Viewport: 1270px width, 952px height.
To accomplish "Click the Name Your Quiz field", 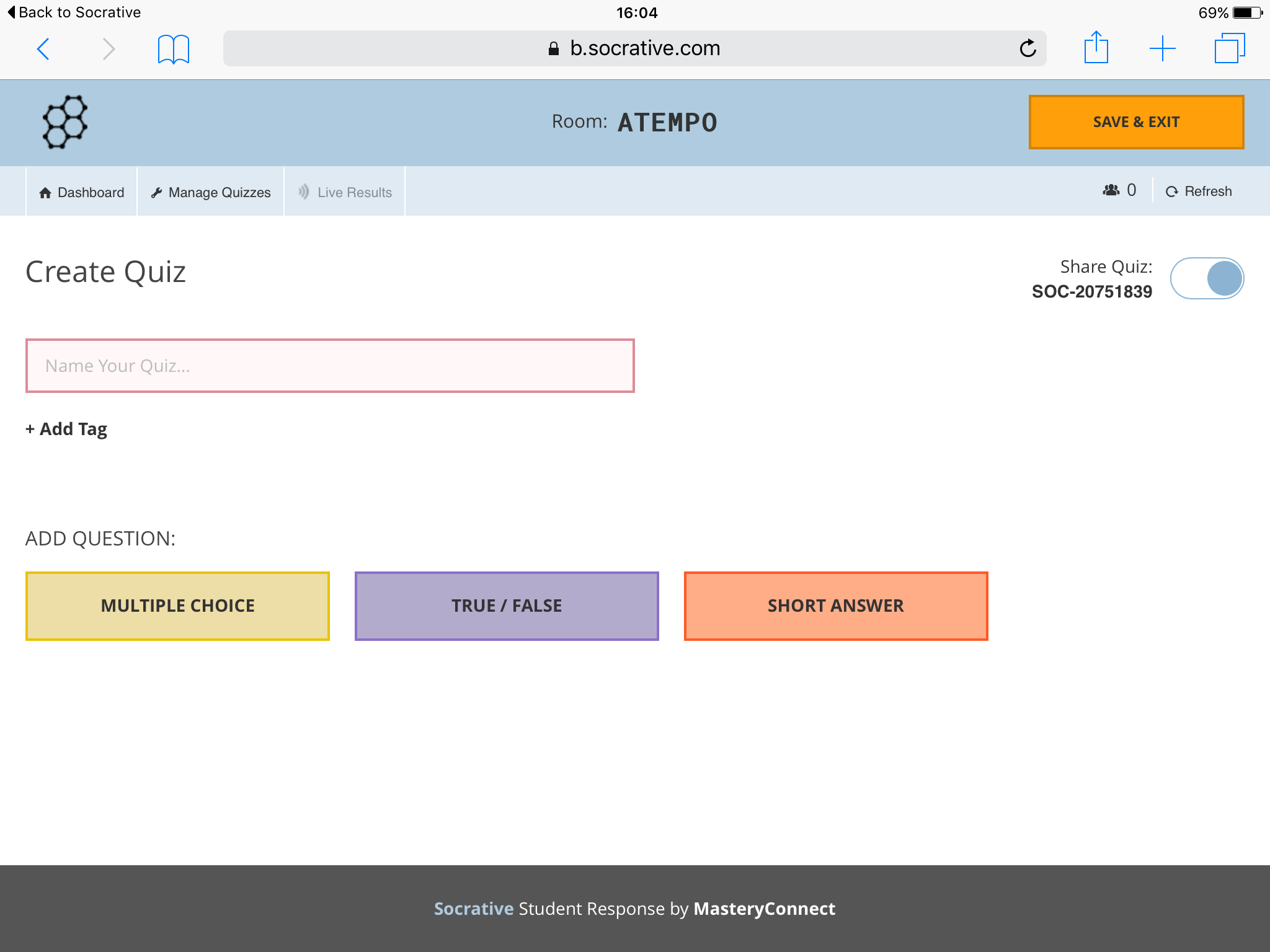I will tap(330, 366).
